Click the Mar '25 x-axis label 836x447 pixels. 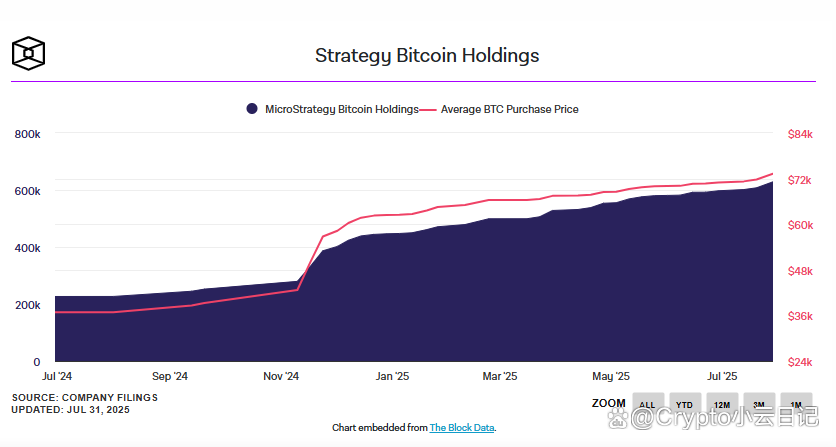coord(499,377)
